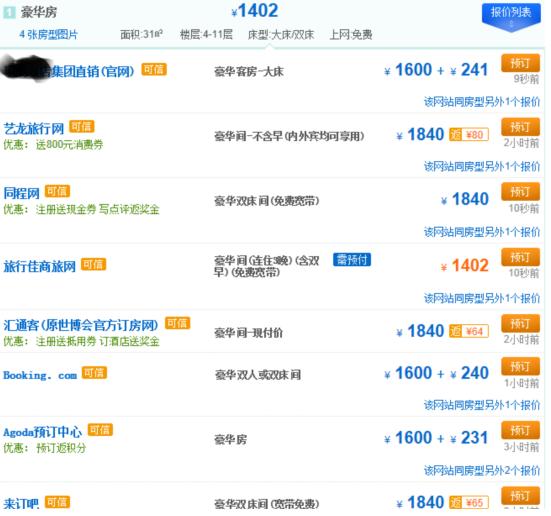Select the ¥1600 + ¥241 price

tap(436, 70)
